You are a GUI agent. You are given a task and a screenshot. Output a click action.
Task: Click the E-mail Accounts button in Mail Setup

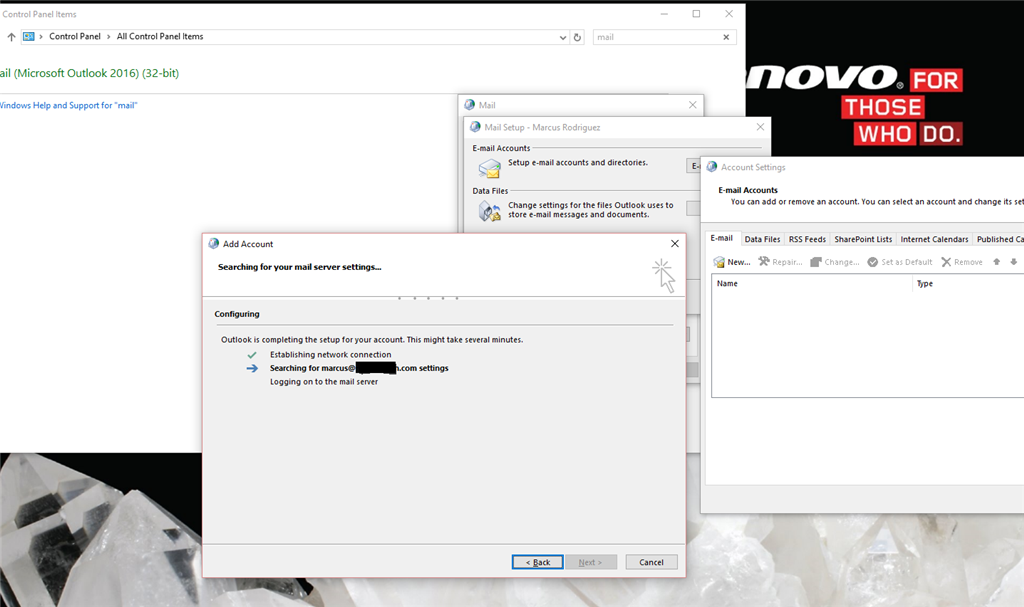point(693,166)
